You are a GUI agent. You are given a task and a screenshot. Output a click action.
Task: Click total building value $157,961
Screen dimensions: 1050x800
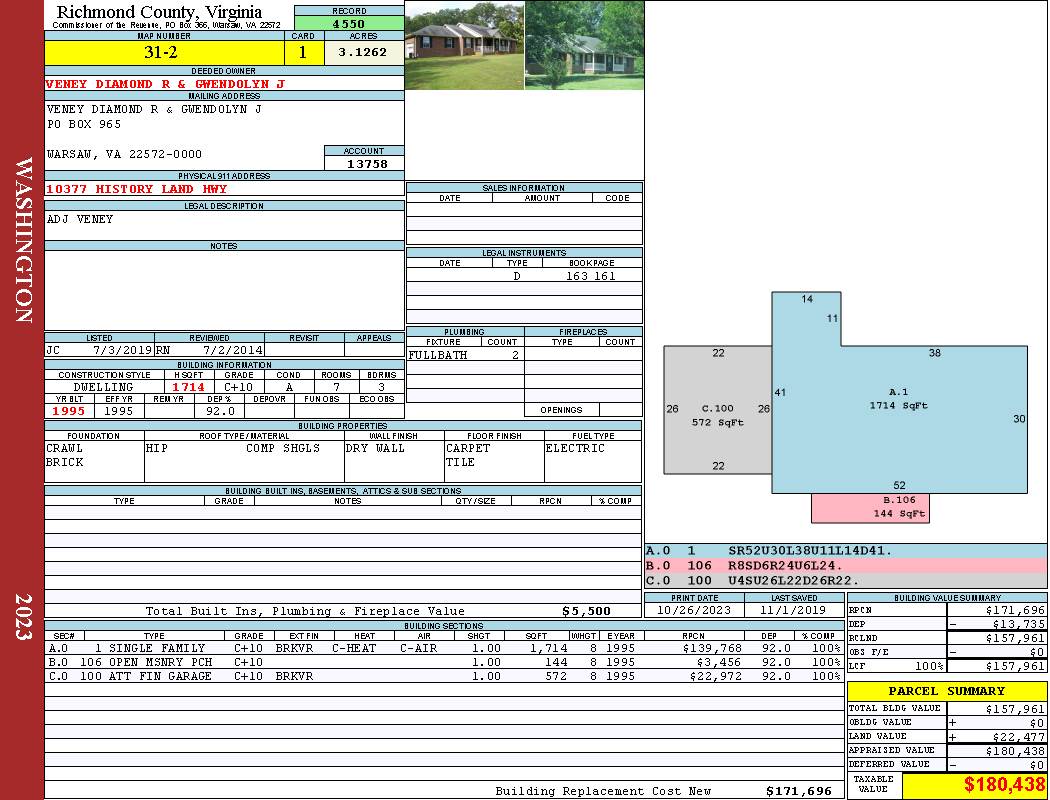tap(1015, 709)
